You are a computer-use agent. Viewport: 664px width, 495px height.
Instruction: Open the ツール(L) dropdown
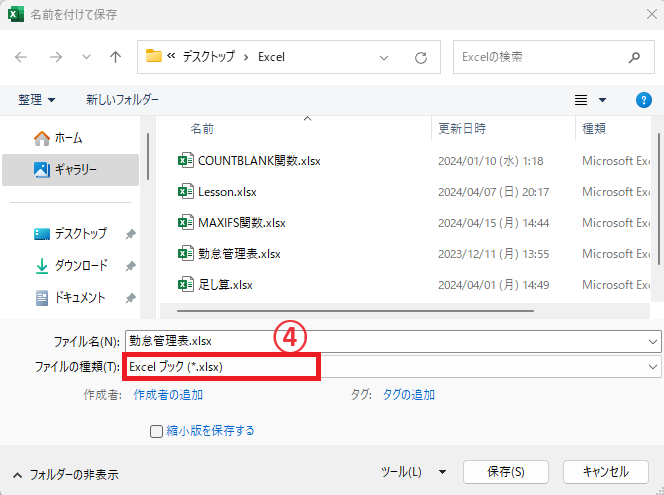coord(413,472)
